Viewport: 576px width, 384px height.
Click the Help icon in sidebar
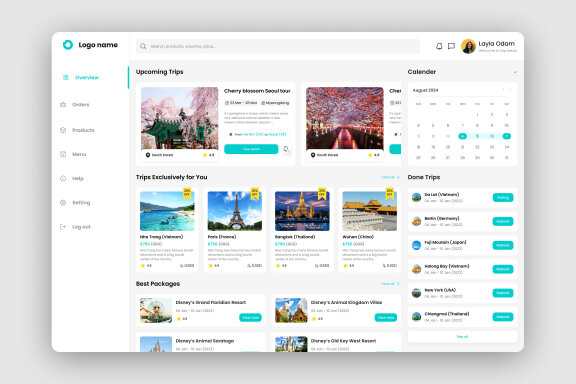[x=63, y=179]
